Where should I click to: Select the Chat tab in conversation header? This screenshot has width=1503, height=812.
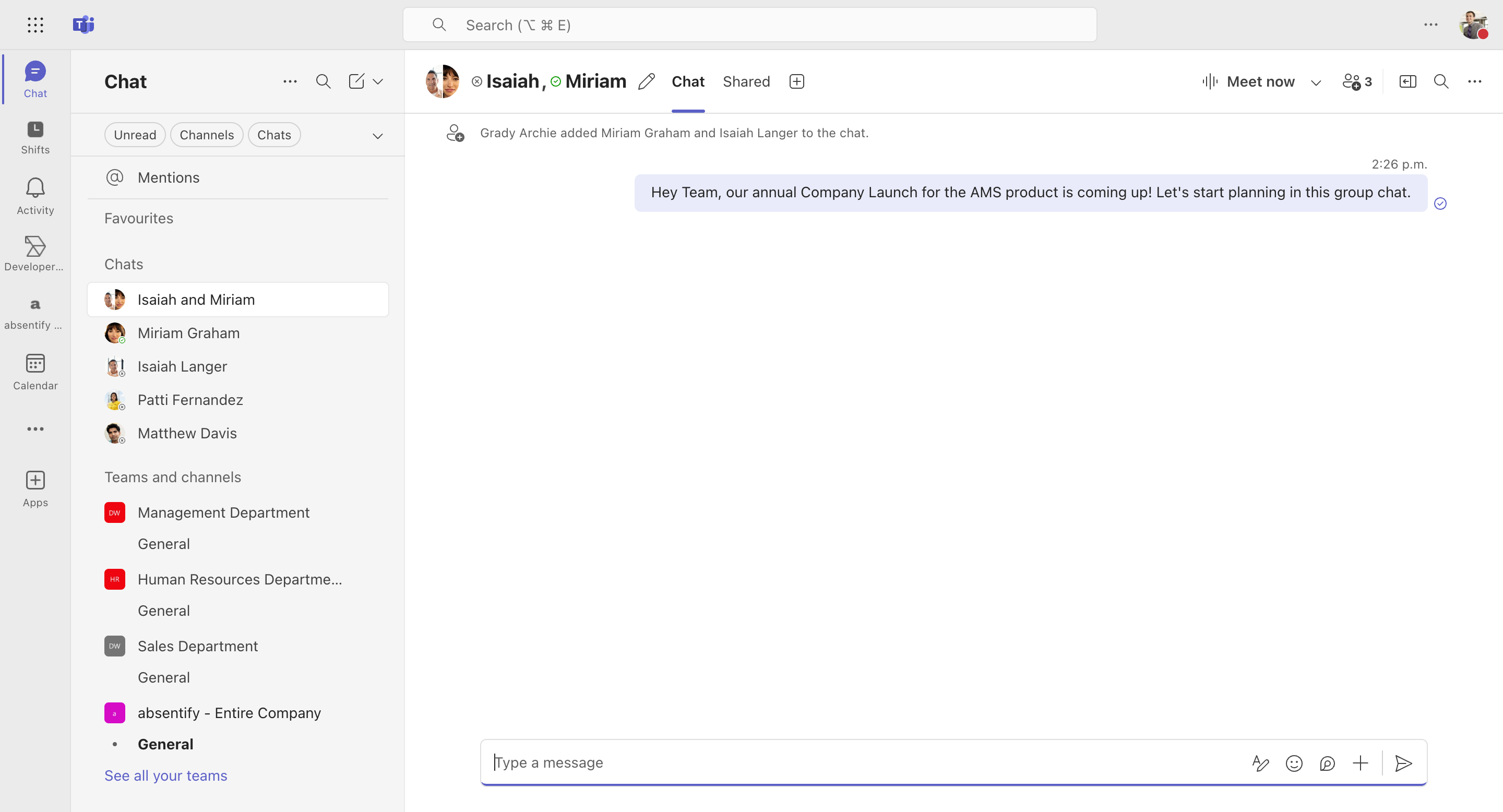point(688,81)
